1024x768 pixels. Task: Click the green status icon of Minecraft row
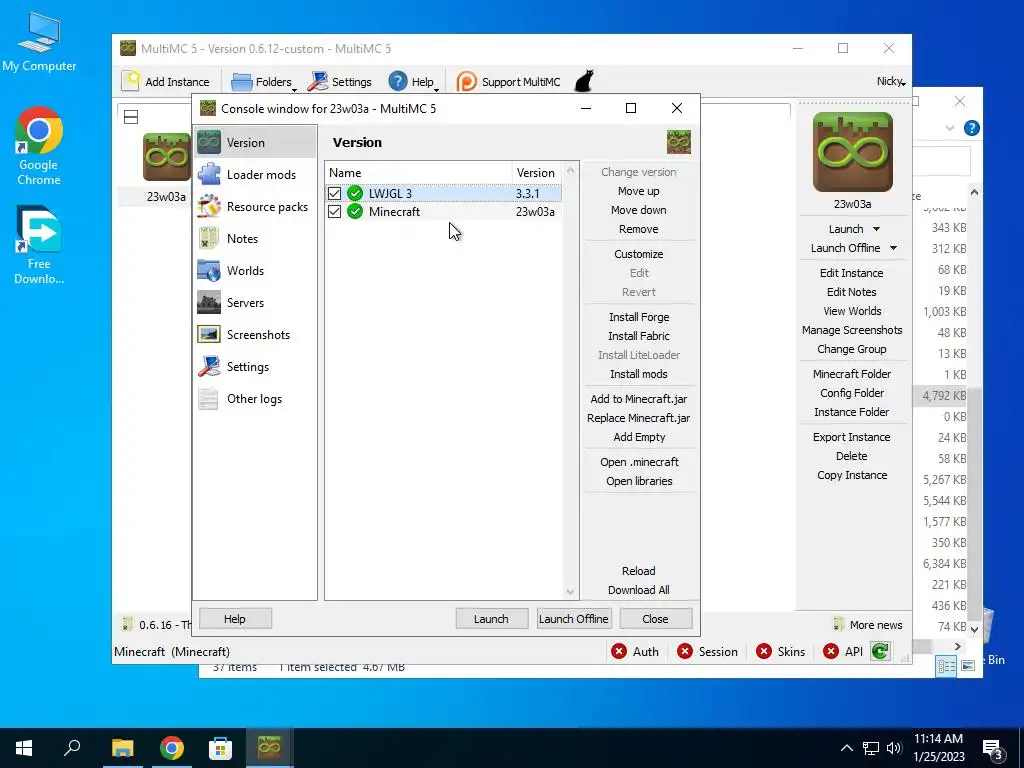click(355, 212)
